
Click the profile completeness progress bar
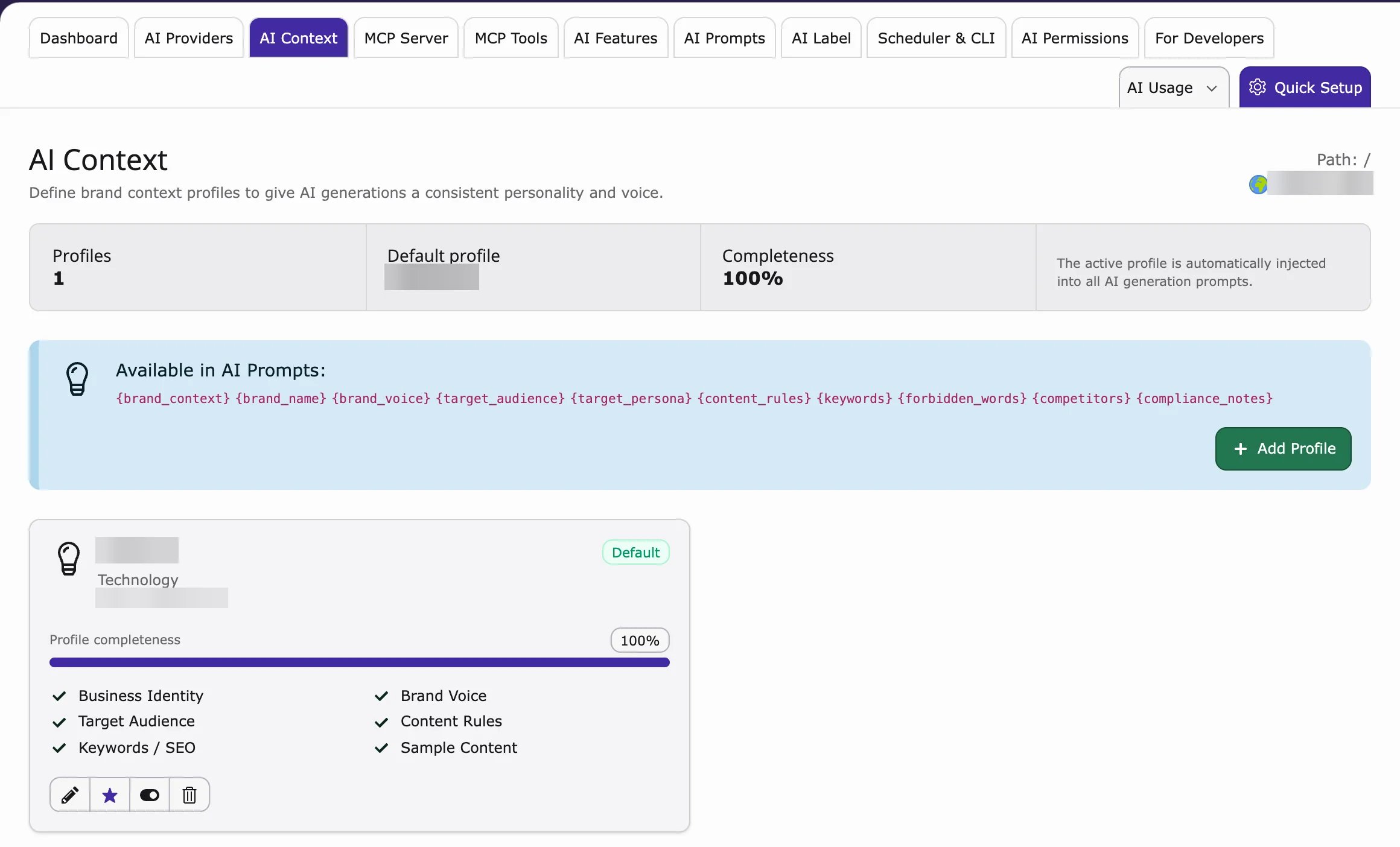click(360, 662)
